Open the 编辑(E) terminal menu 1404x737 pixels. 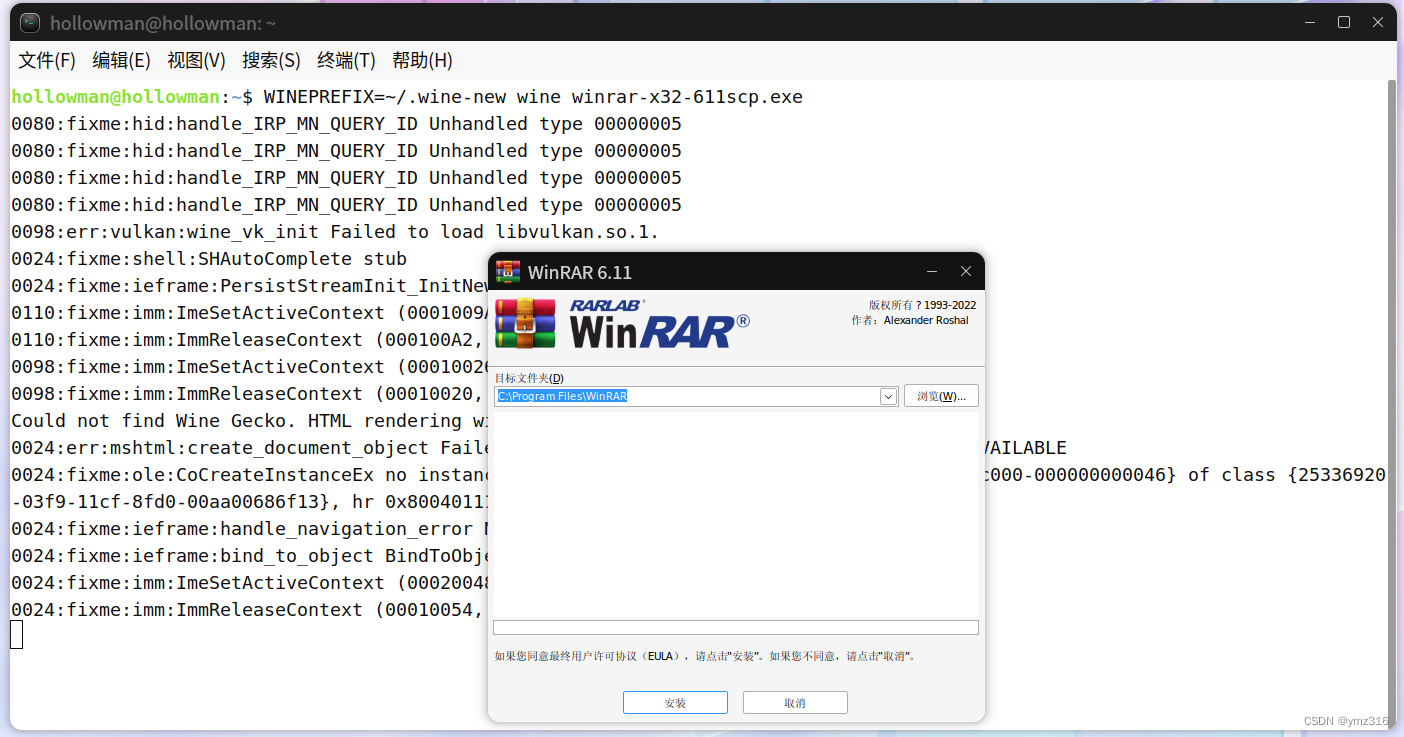point(121,60)
